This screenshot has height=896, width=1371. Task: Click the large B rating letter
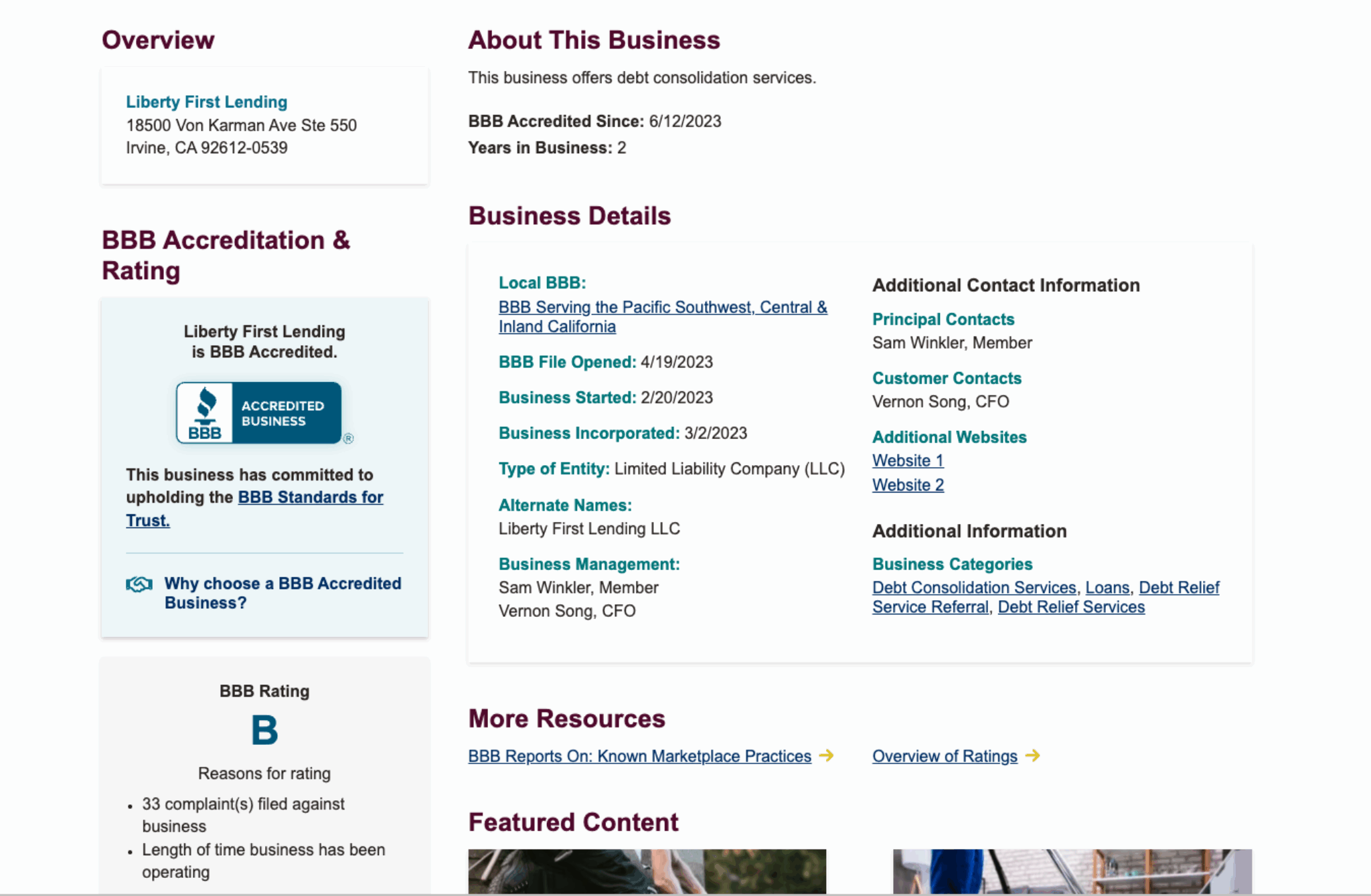pos(264,730)
